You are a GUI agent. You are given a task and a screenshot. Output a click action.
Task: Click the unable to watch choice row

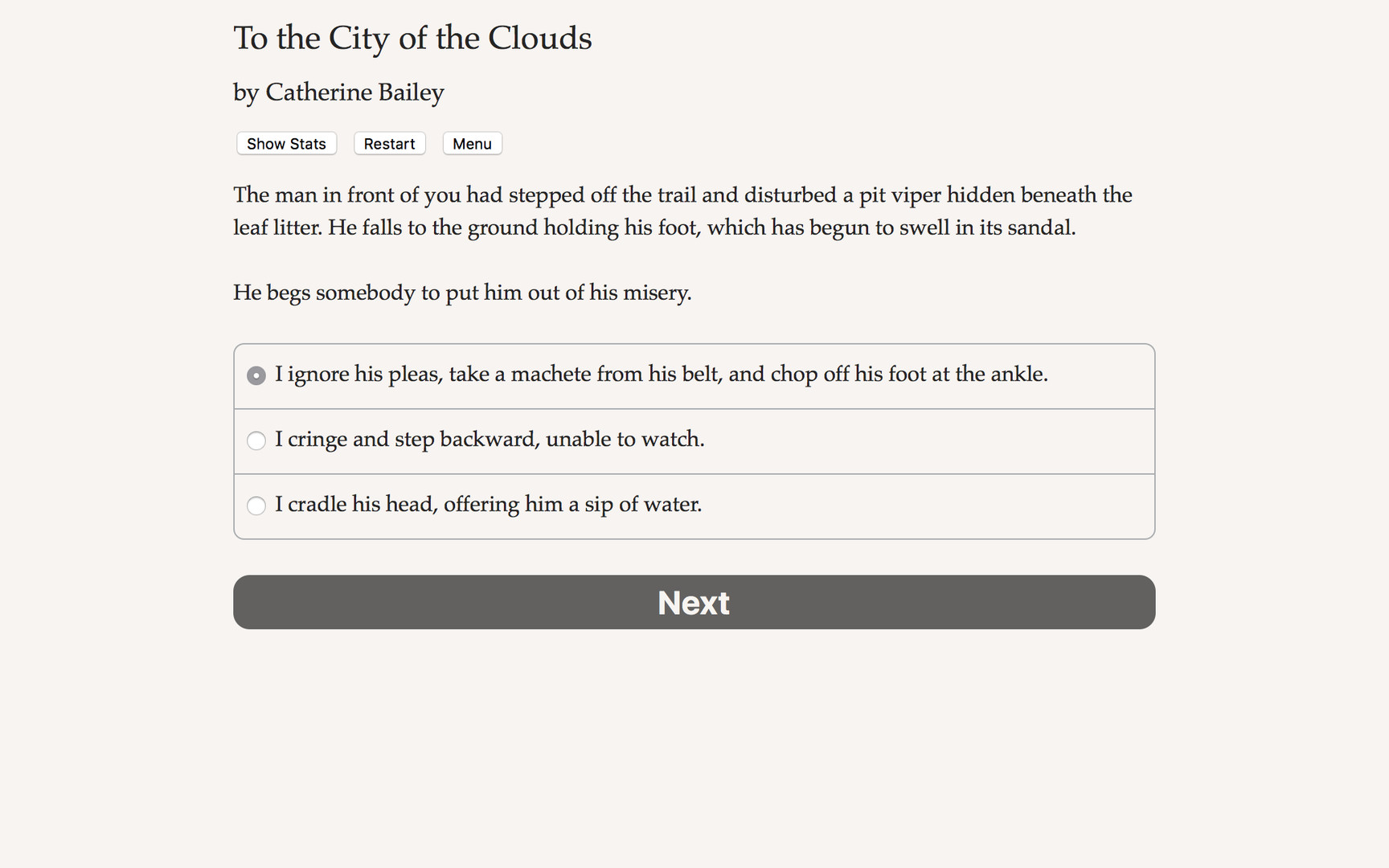489,440
